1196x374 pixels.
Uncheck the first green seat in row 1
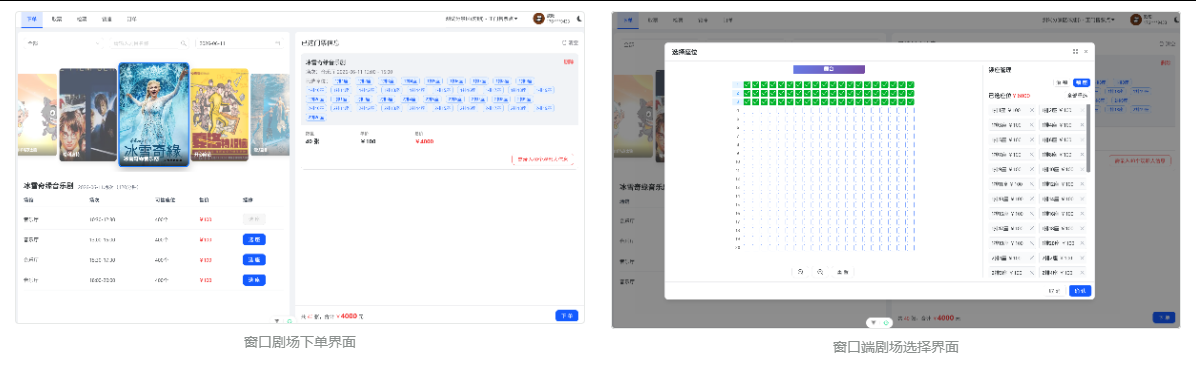point(748,84)
